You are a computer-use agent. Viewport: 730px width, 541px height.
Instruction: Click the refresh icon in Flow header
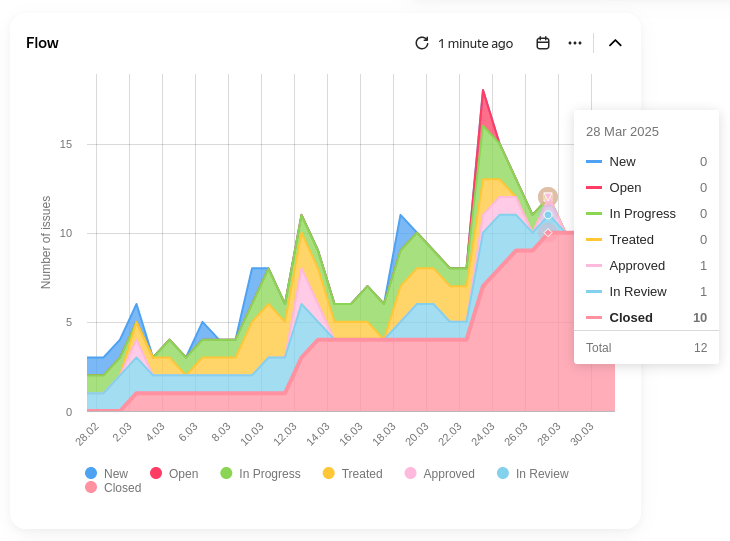[x=422, y=43]
